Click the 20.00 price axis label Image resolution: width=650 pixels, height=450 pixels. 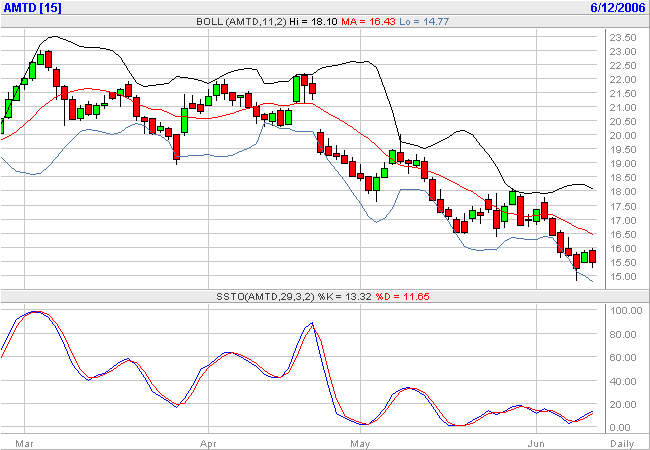[623, 135]
